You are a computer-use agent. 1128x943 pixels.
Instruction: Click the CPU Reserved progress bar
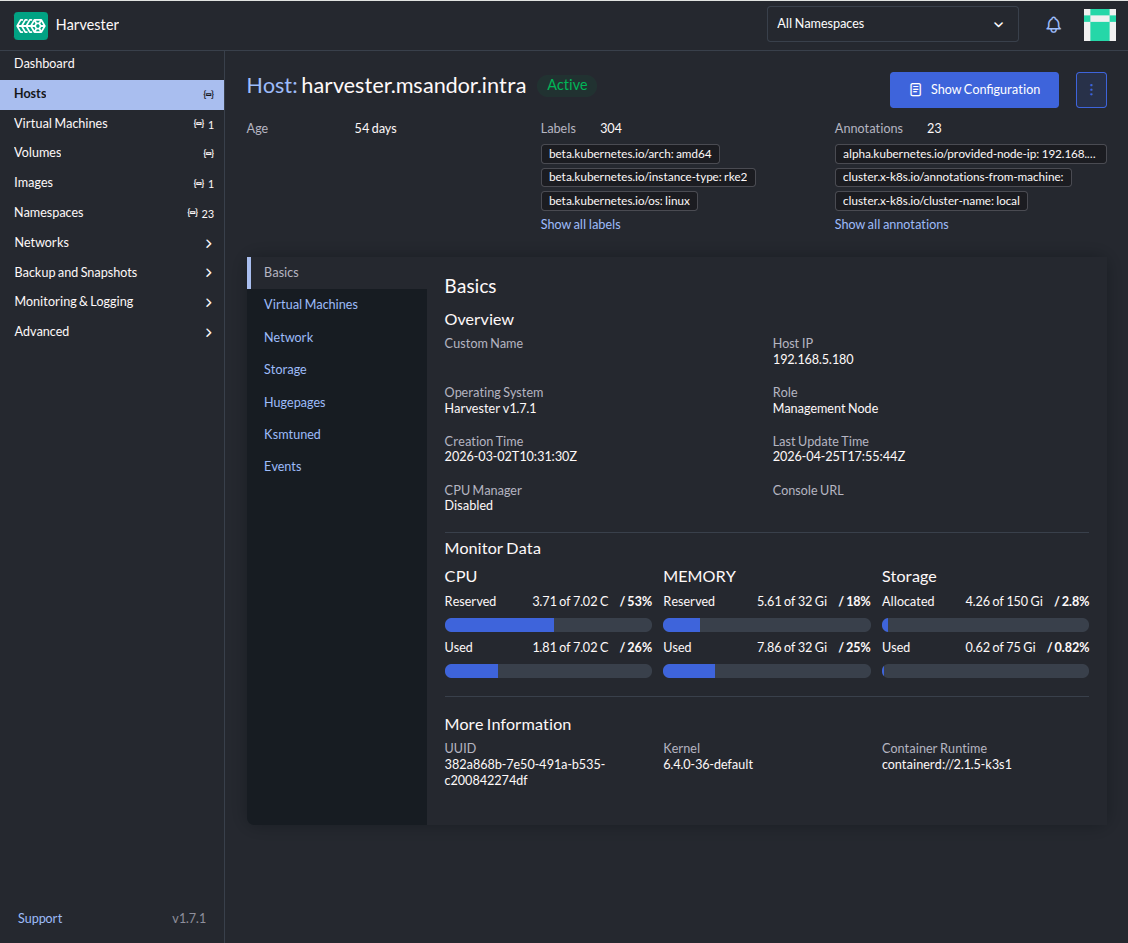[x=547, y=625]
